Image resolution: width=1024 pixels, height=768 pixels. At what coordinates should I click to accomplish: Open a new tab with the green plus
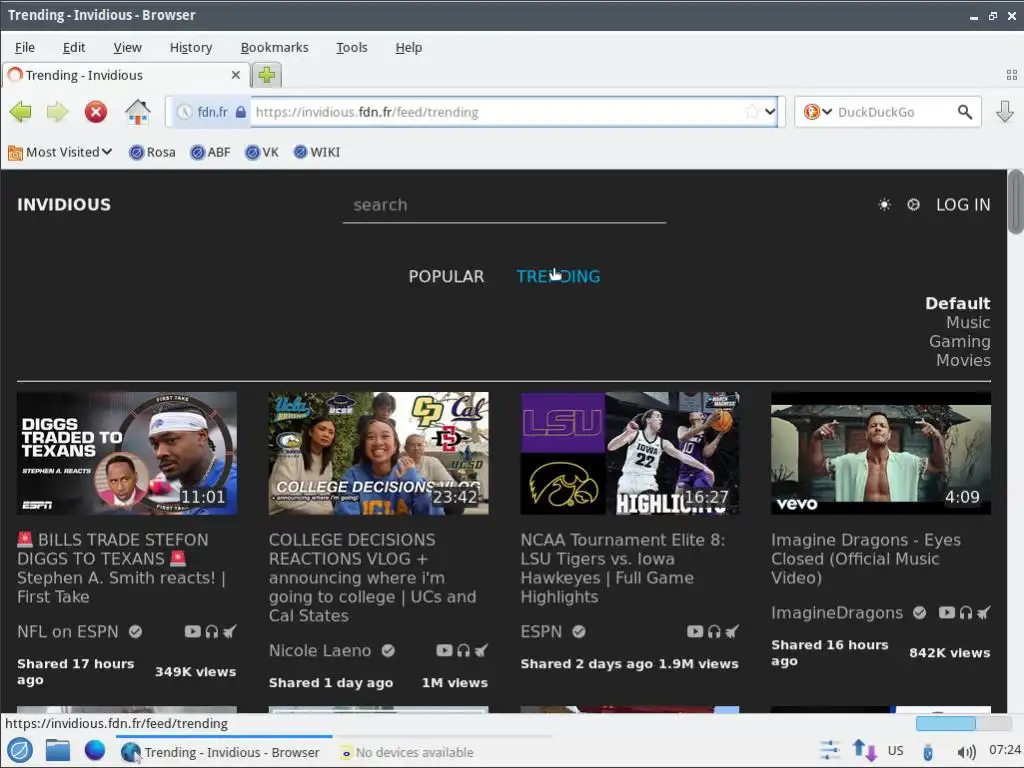(266, 75)
